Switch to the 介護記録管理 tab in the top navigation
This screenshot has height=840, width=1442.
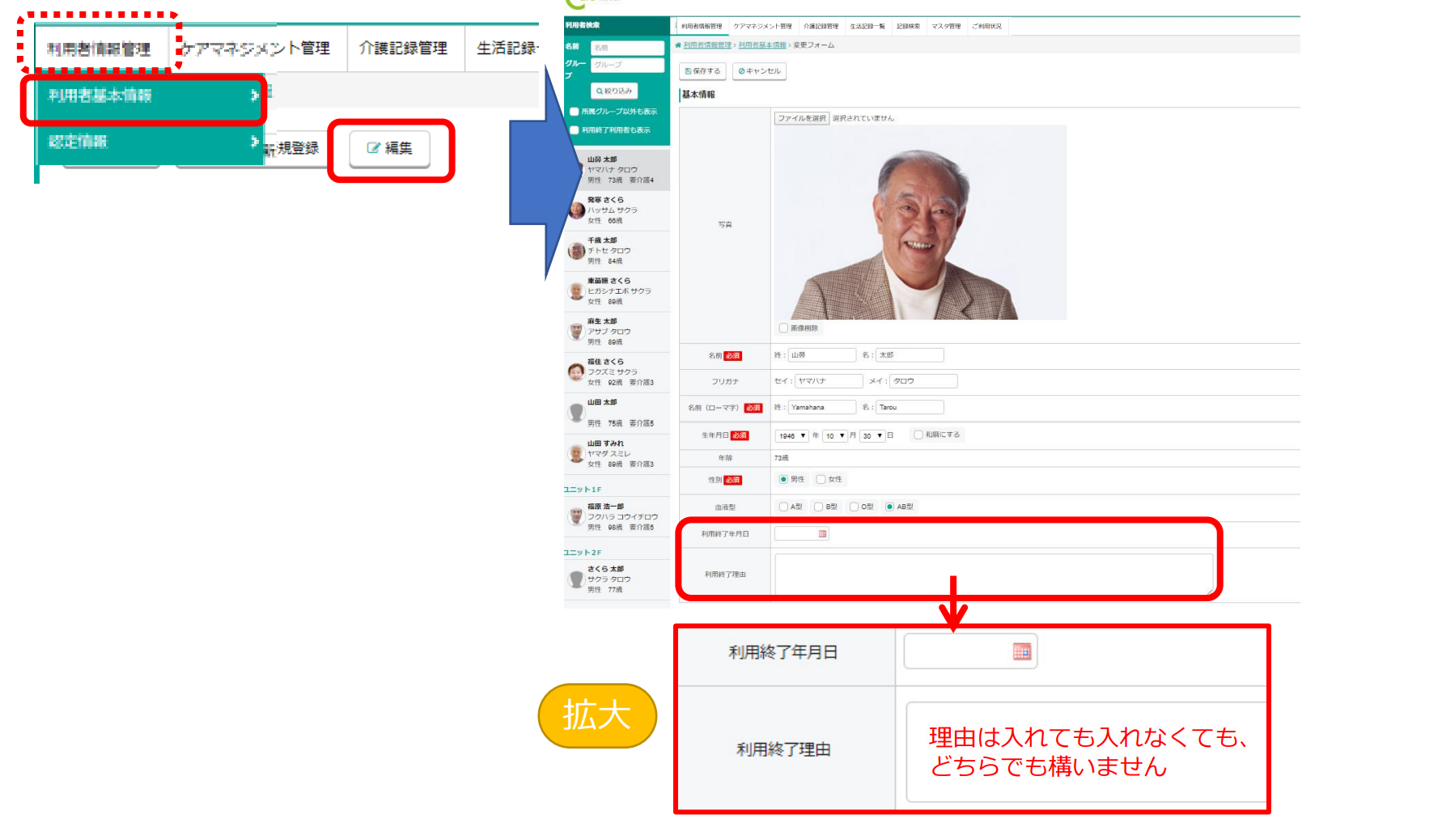pyautogui.click(x=403, y=49)
